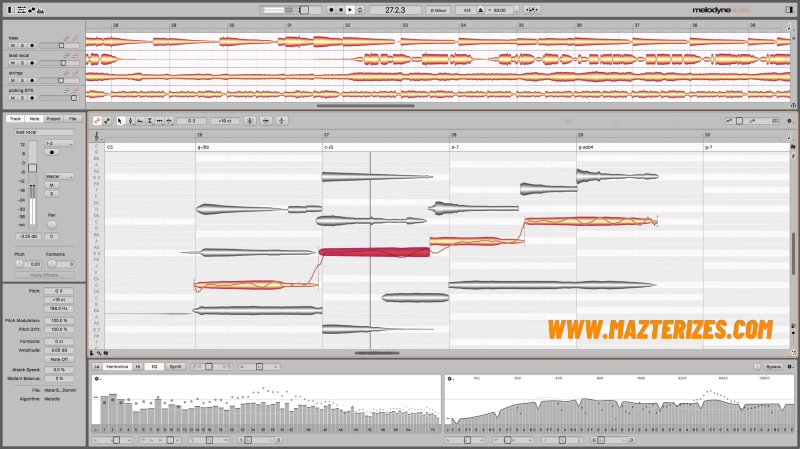Select the red G3 note blob
Viewport: 800px width, 449px height.
point(374,252)
